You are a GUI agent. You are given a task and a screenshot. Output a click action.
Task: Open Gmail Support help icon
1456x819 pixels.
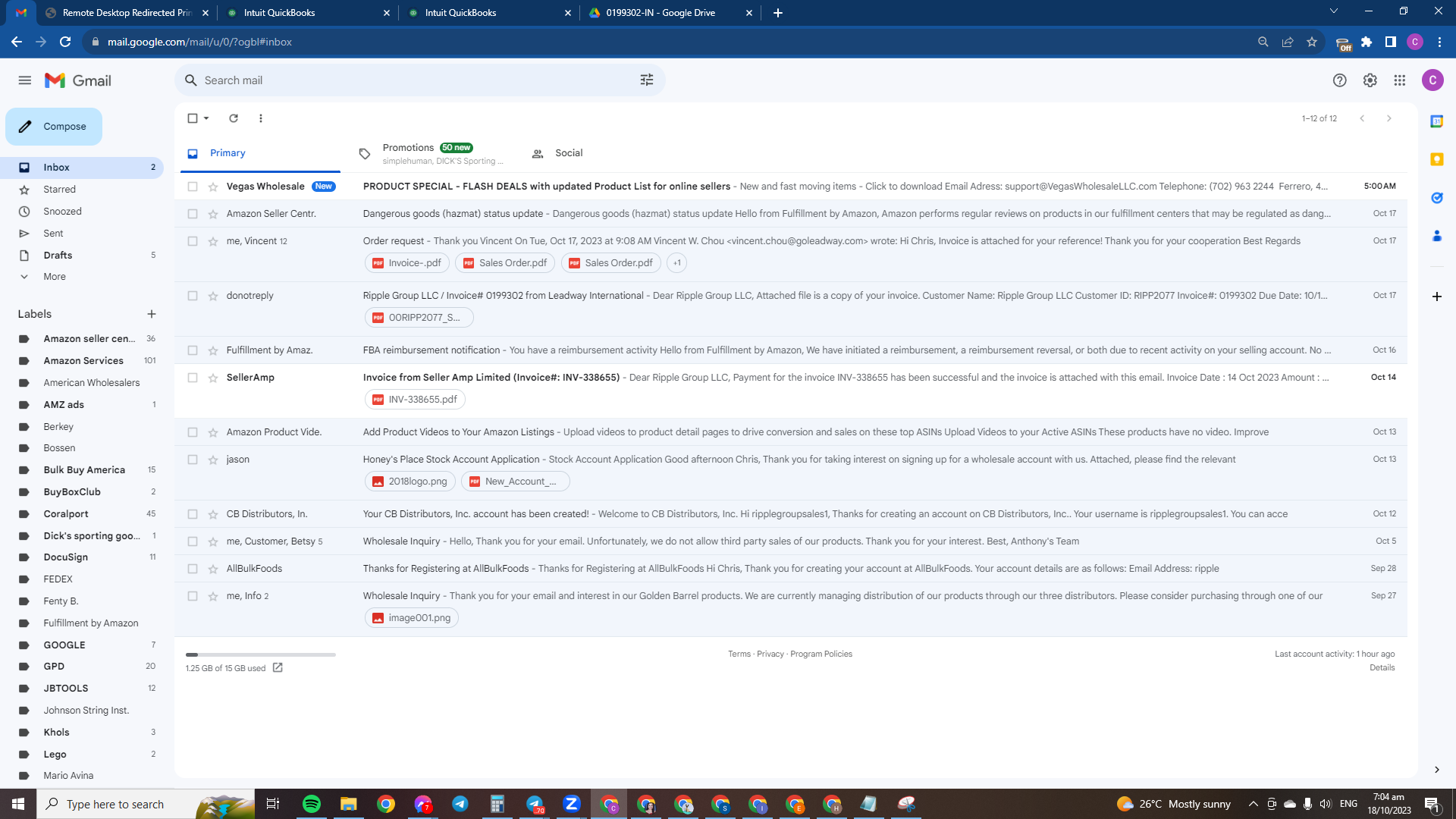(1340, 80)
